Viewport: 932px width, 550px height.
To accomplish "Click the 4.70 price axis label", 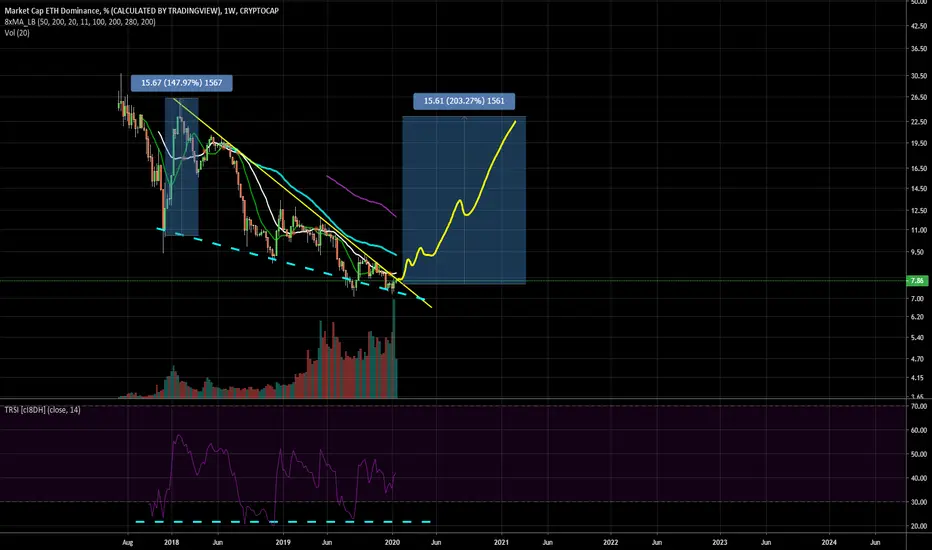I will tap(919, 359).
